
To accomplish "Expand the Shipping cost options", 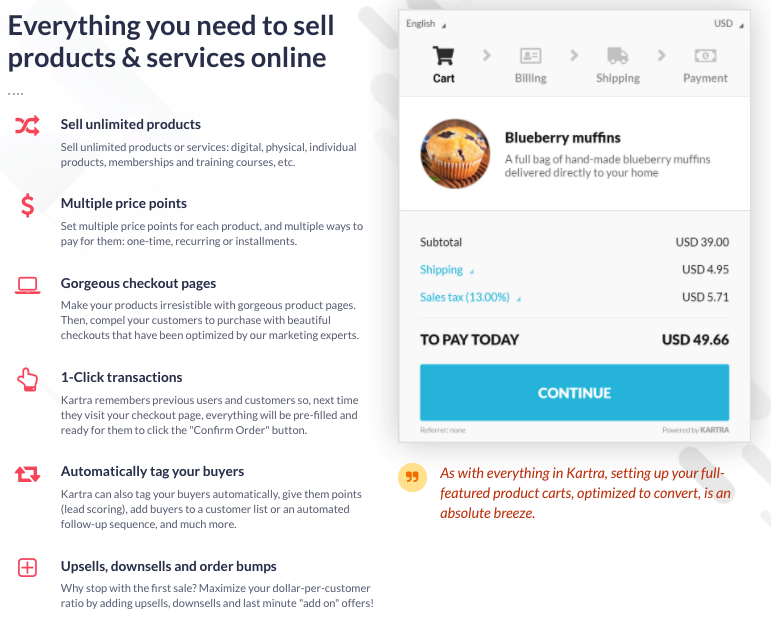I will tap(446, 269).
